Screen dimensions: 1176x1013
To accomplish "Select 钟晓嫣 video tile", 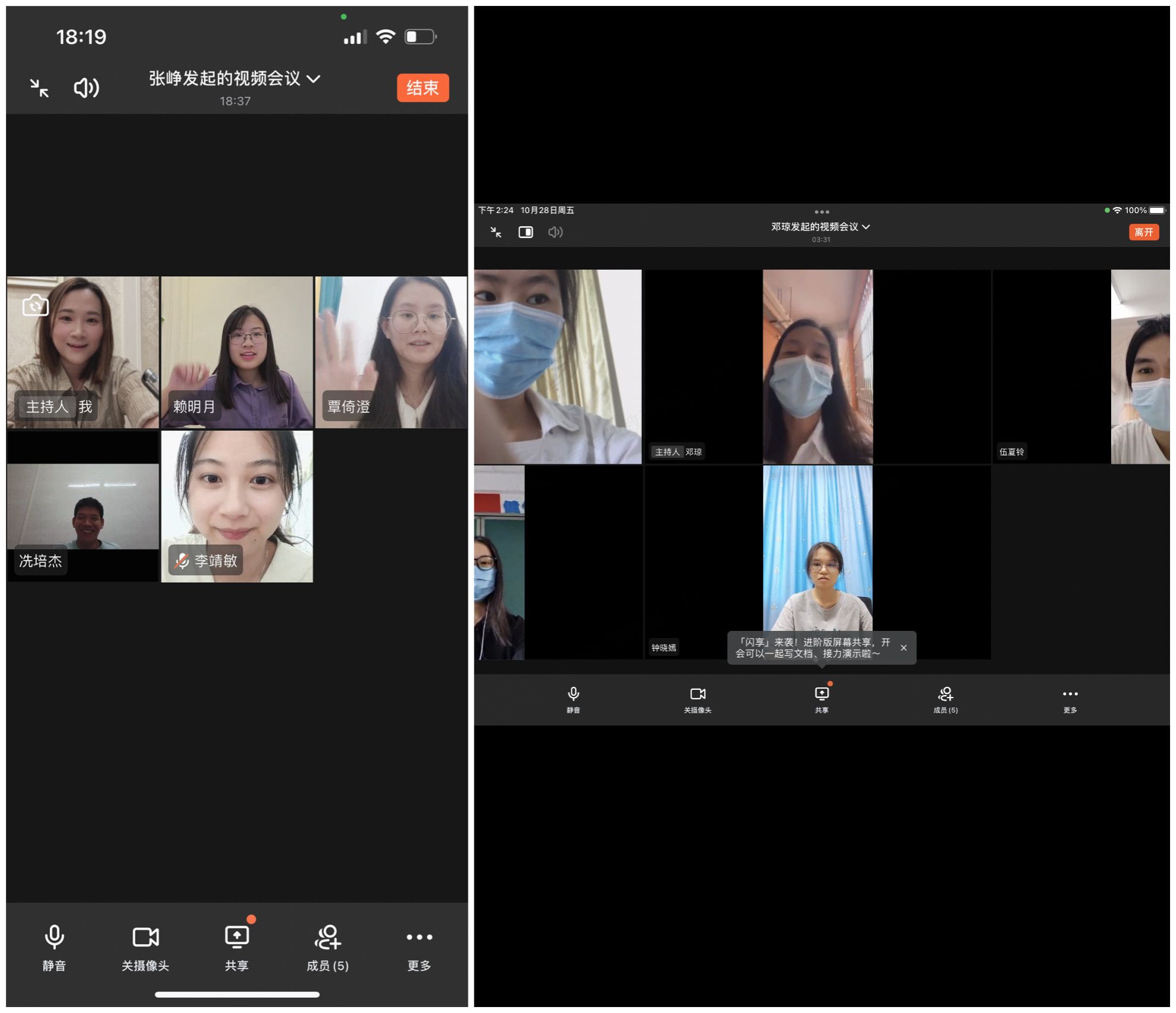I will [818, 562].
